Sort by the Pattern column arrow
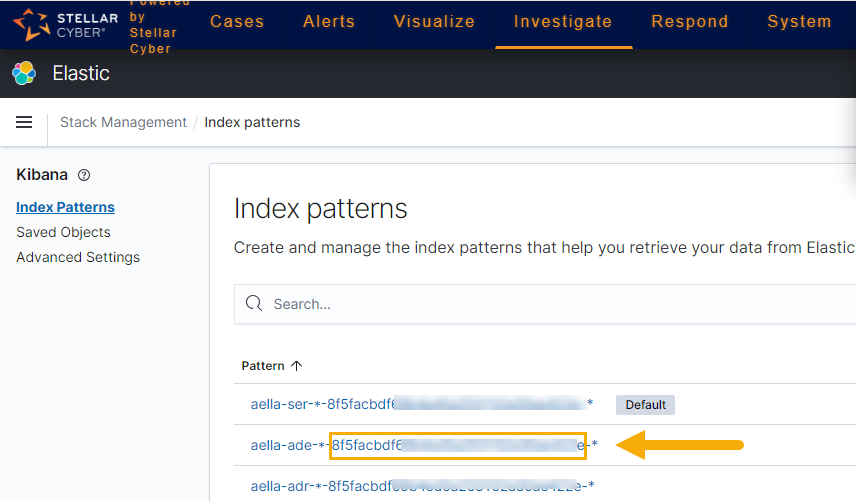Screen dimensions: 856x501 coord(296,366)
